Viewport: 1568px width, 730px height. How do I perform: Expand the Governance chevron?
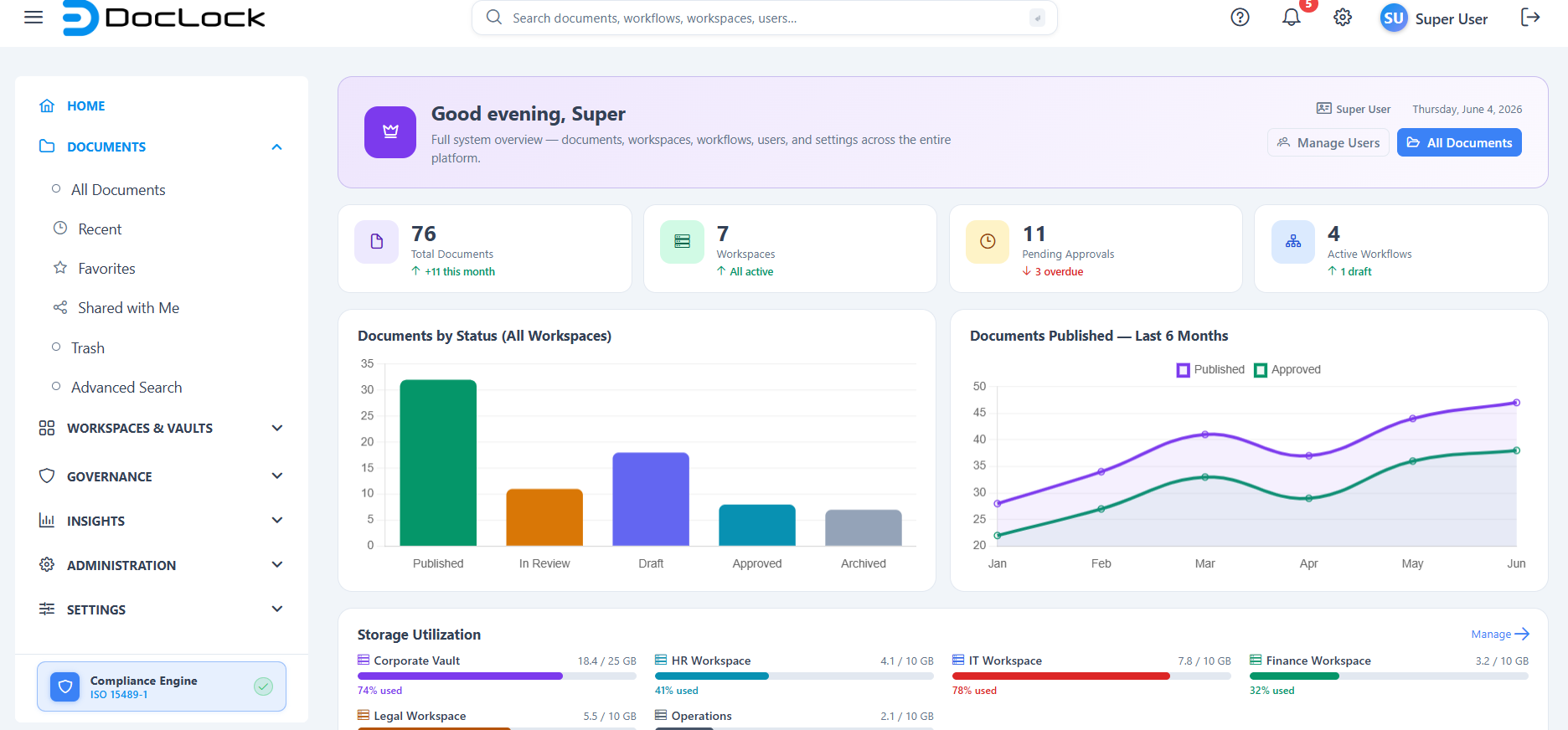pyautogui.click(x=277, y=476)
